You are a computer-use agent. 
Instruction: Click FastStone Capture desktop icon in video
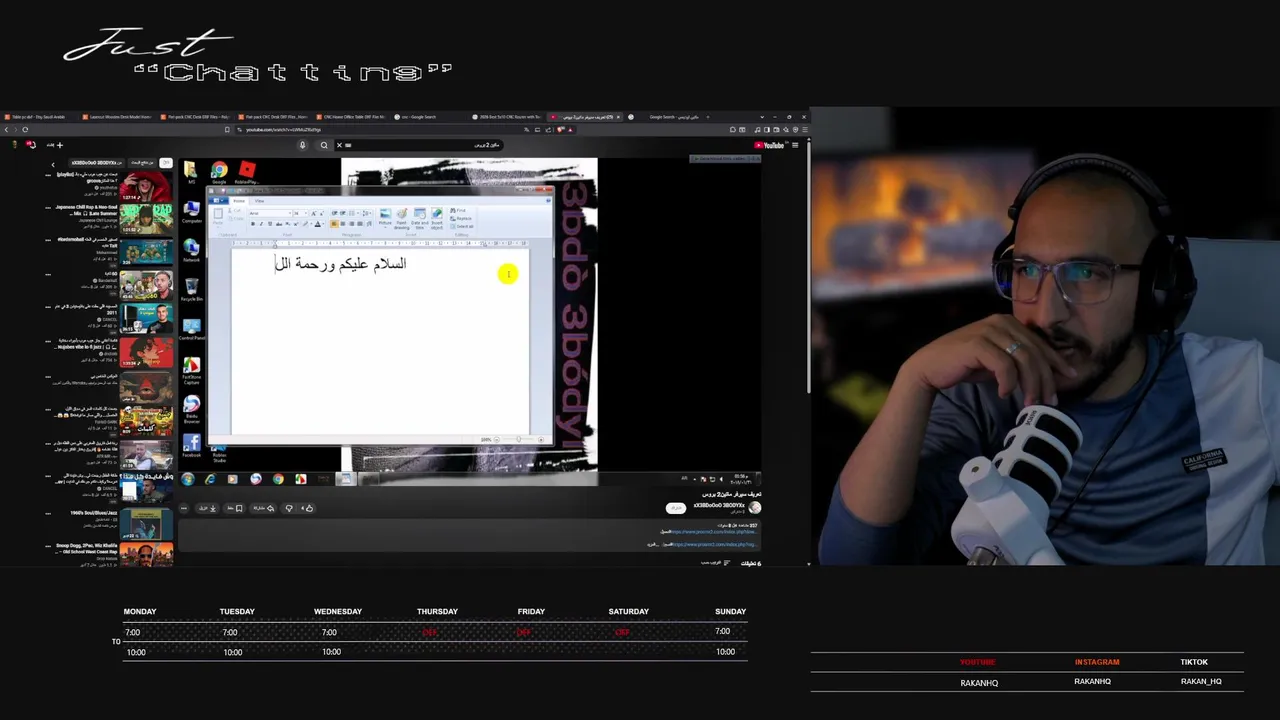click(x=191, y=368)
